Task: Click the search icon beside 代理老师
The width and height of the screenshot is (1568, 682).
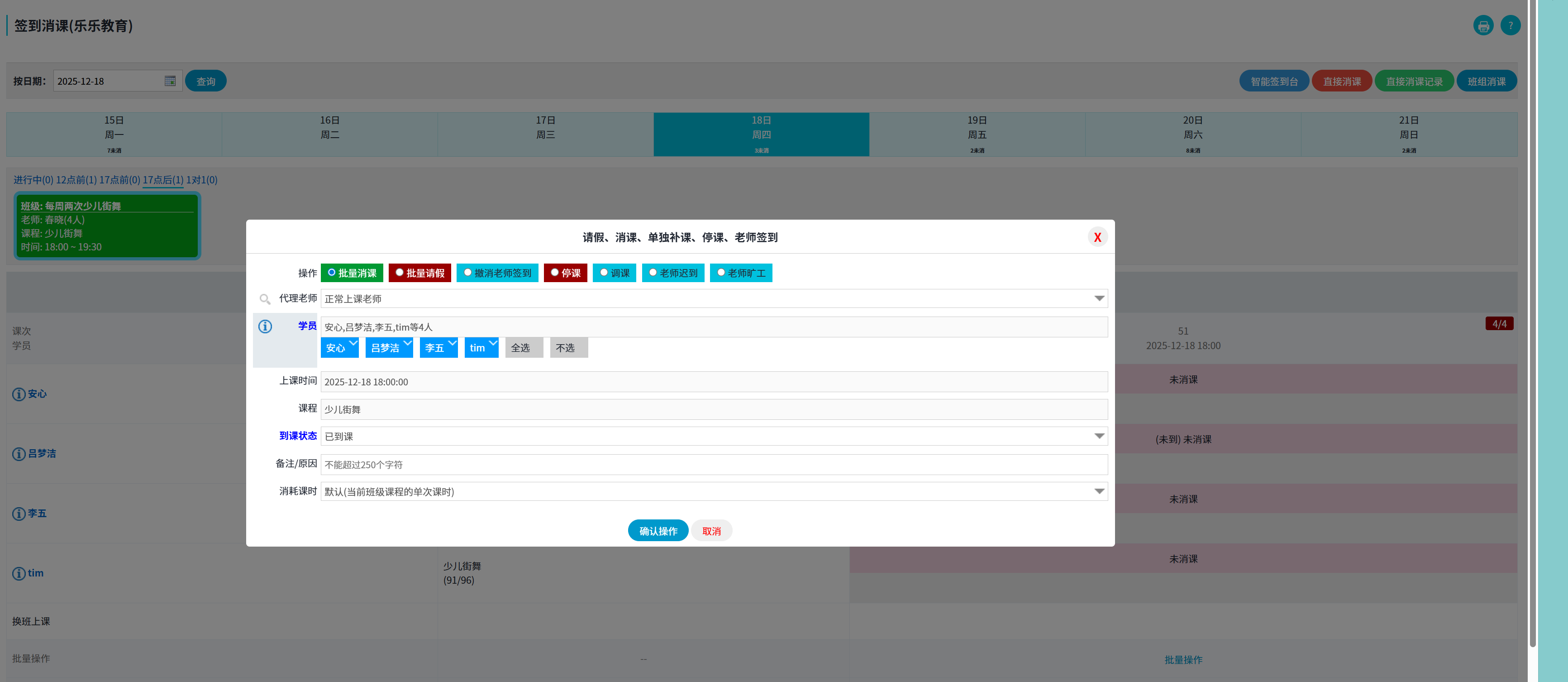Action: 265,299
